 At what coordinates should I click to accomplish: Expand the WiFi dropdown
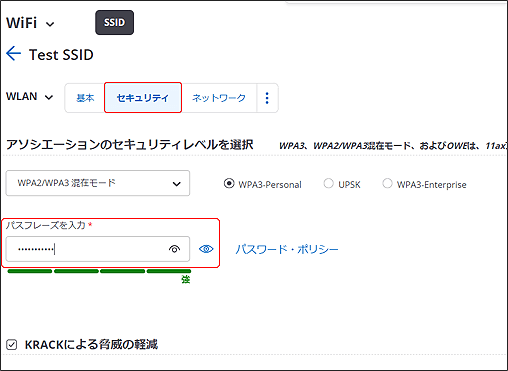tap(30, 23)
